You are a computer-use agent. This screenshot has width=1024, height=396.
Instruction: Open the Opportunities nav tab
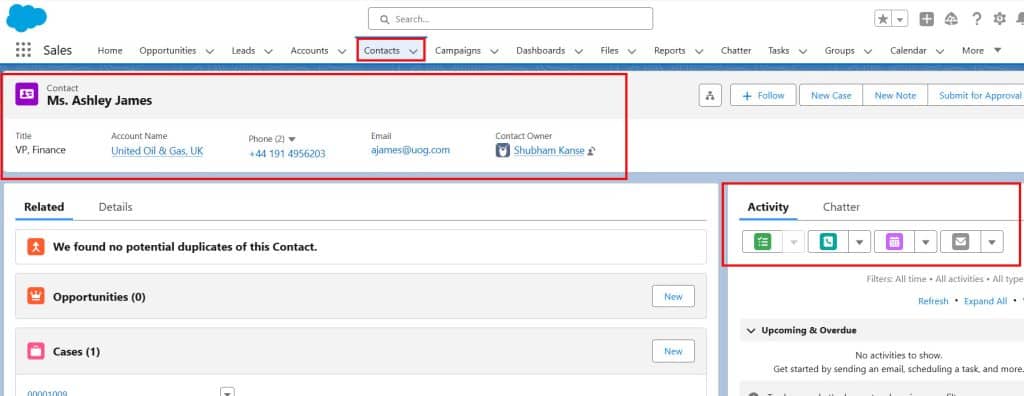point(168,50)
